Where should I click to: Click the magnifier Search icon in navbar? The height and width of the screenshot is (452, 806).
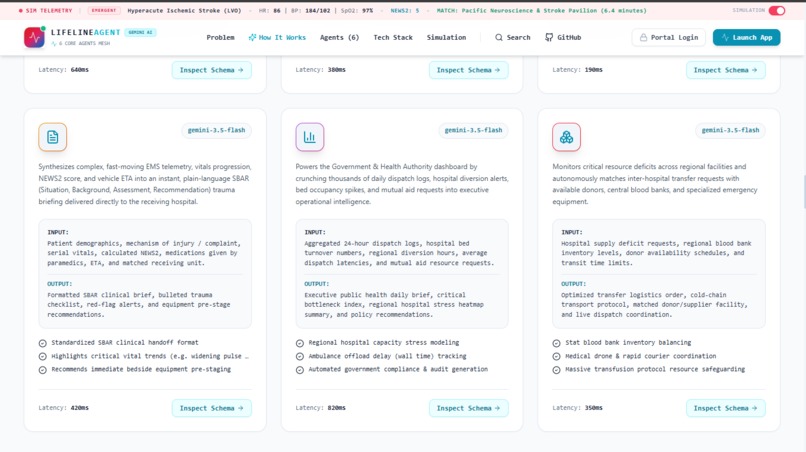pyautogui.click(x=499, y=38)
